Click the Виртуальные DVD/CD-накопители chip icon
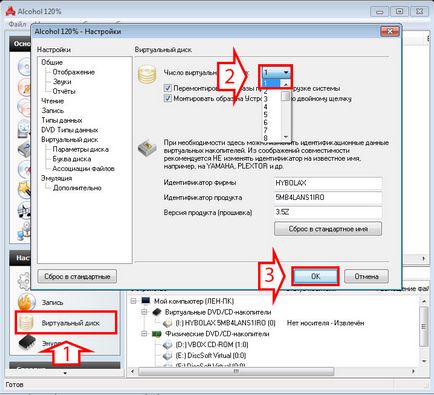 [157, 312]
